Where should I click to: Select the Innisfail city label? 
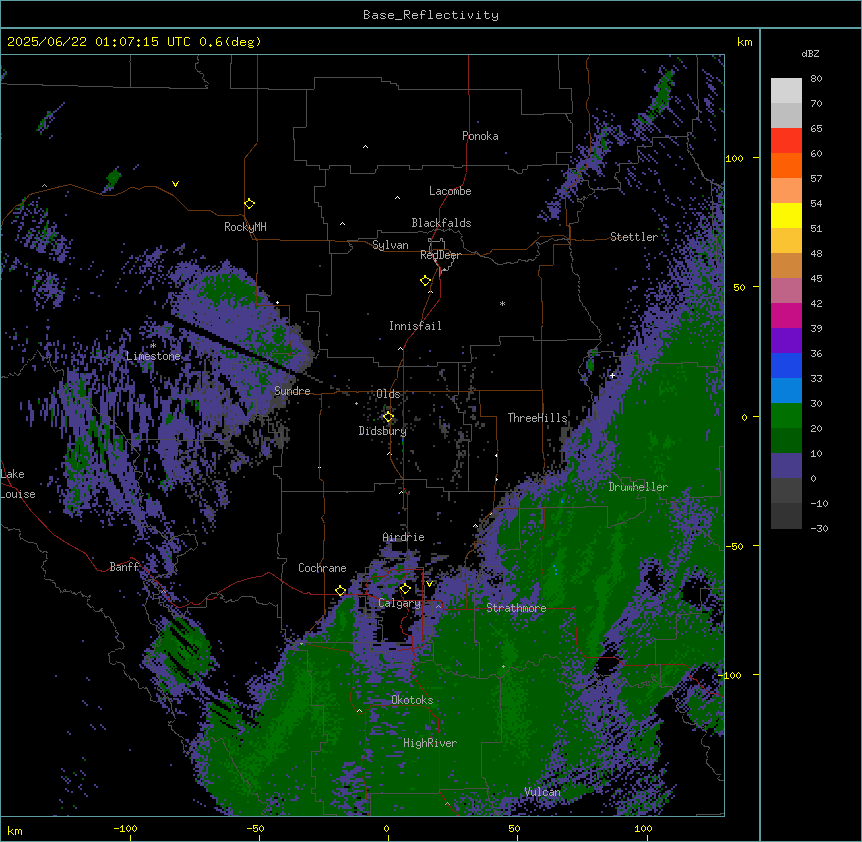tap(415, 326)
